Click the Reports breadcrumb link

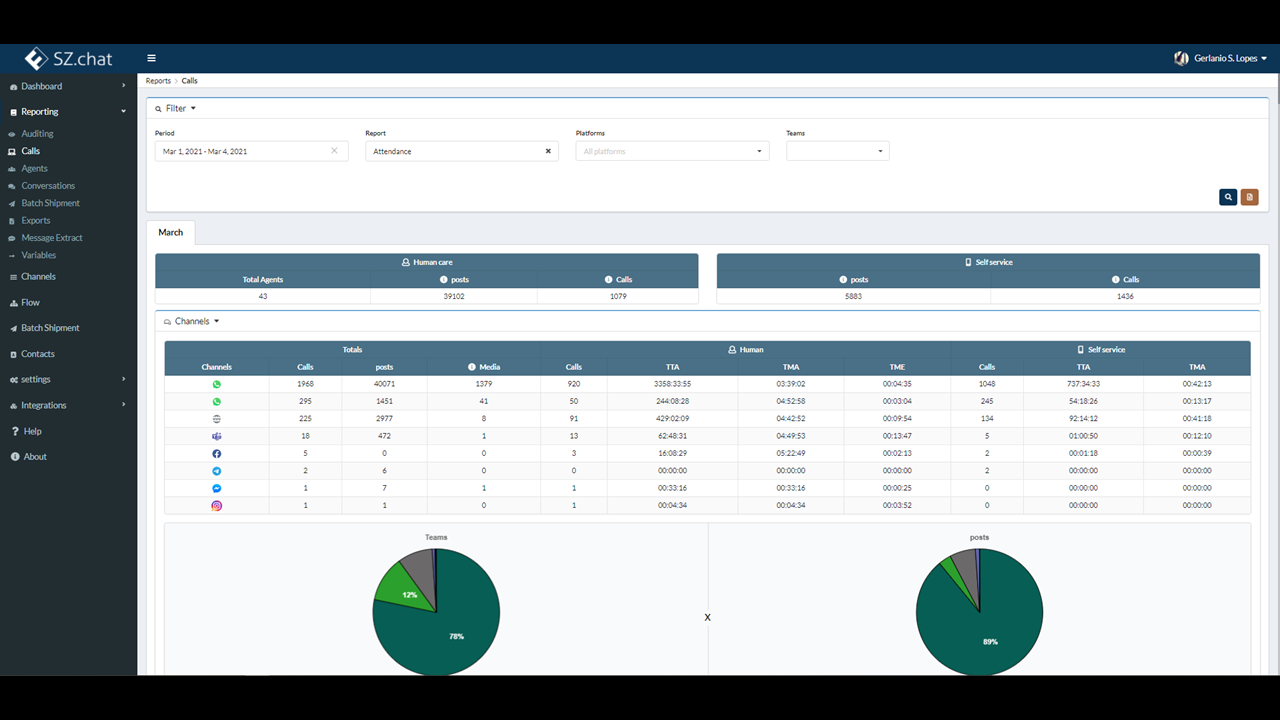point(158,80)
